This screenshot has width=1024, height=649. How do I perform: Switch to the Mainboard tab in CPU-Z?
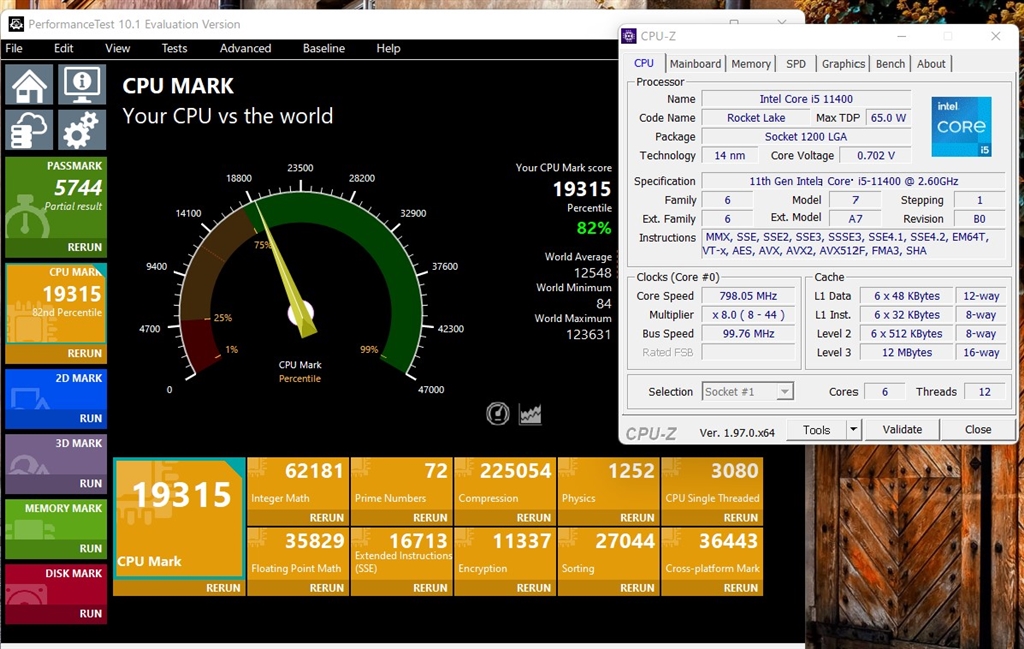[x=696, y=64]
